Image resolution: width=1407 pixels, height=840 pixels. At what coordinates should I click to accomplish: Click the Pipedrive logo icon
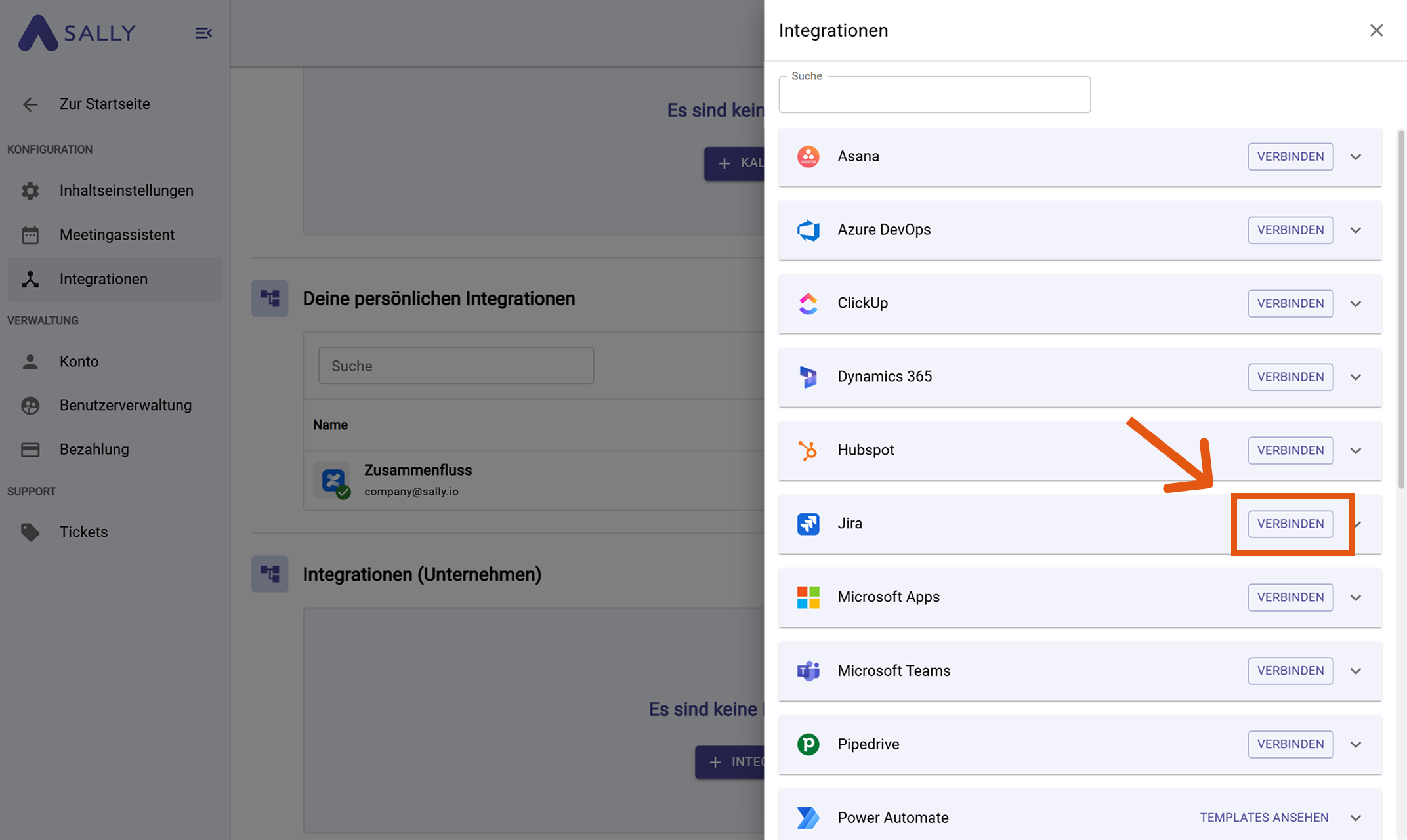tap(808, 744)
